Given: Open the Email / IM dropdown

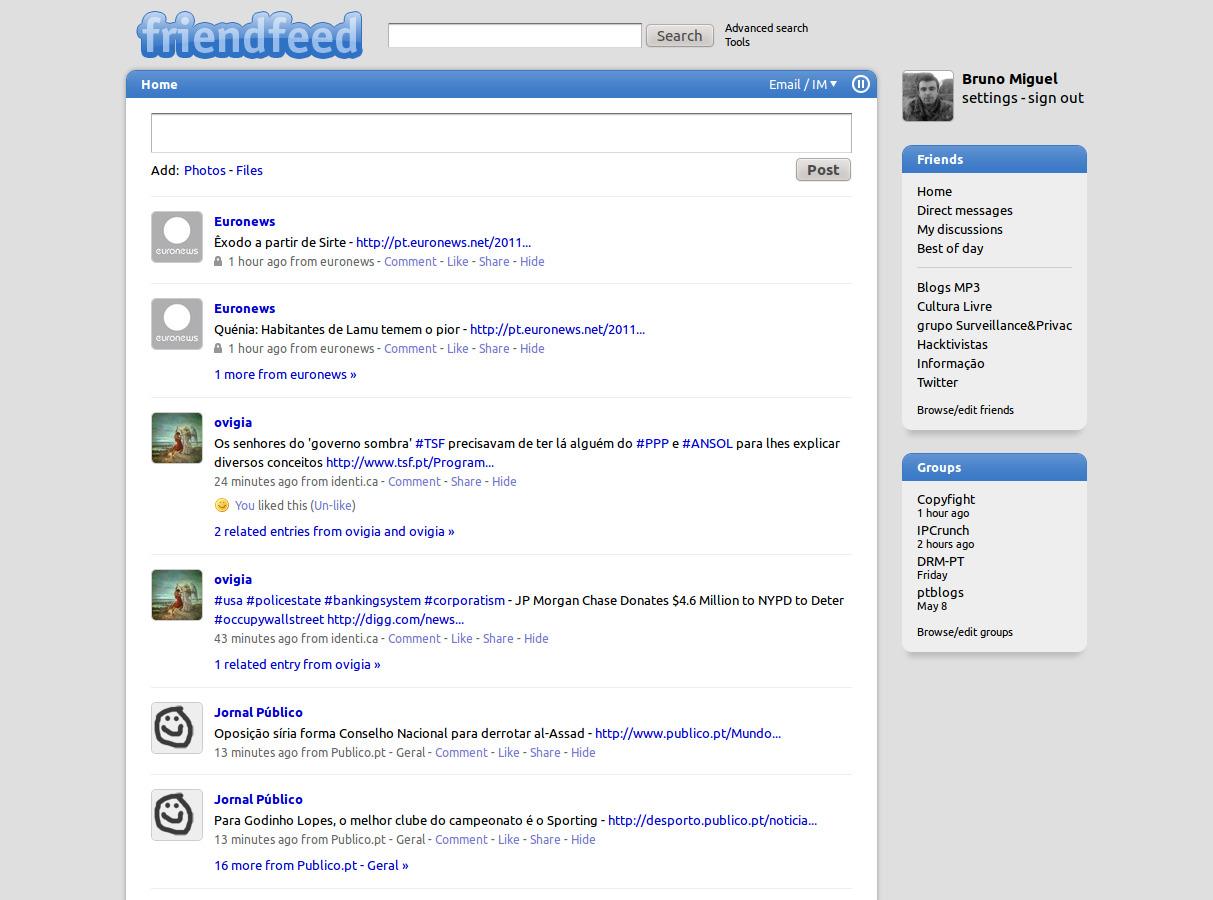Looking at the screenshot, I should point(803,84).
